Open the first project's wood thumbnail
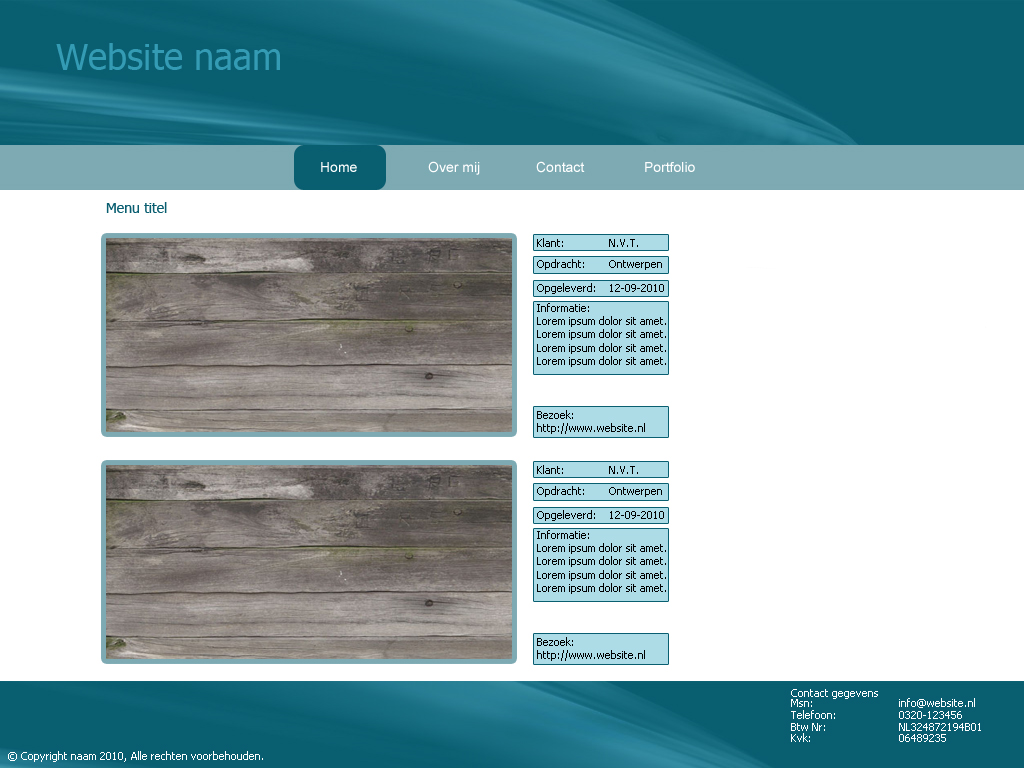The width and height of the screenshot is (1024, 768). pos(309,335)
